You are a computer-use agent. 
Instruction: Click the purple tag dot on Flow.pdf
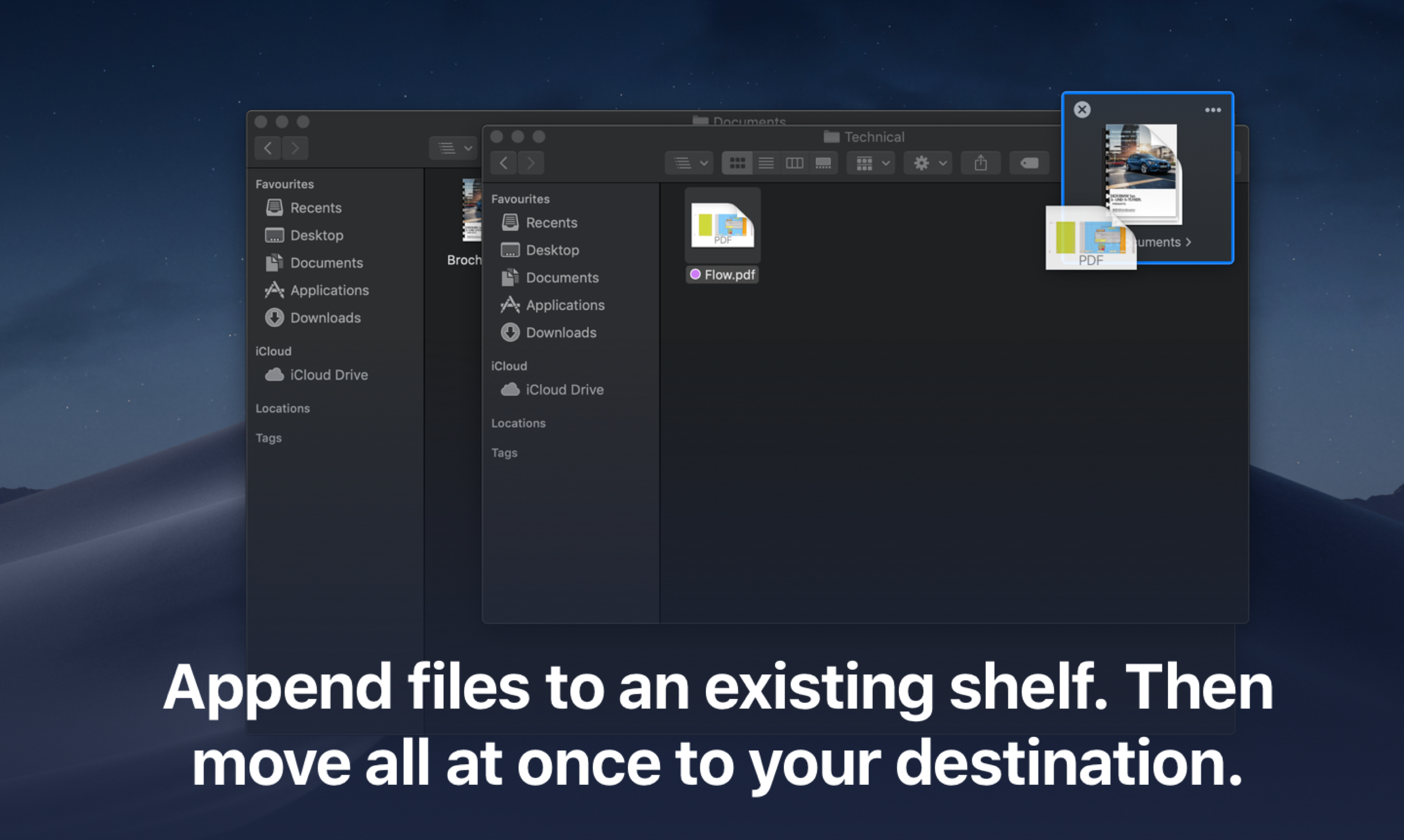coord(695,274)
